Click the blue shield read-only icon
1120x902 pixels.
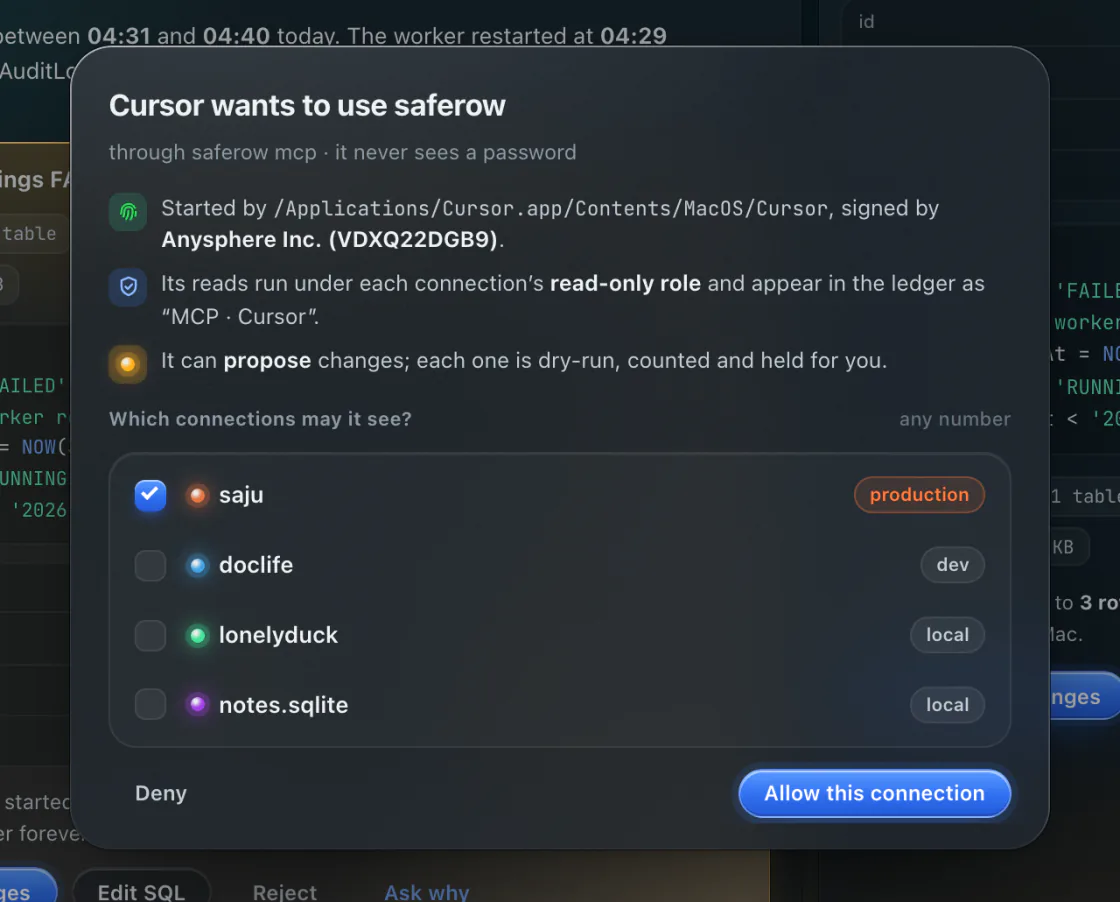[128, 287]
